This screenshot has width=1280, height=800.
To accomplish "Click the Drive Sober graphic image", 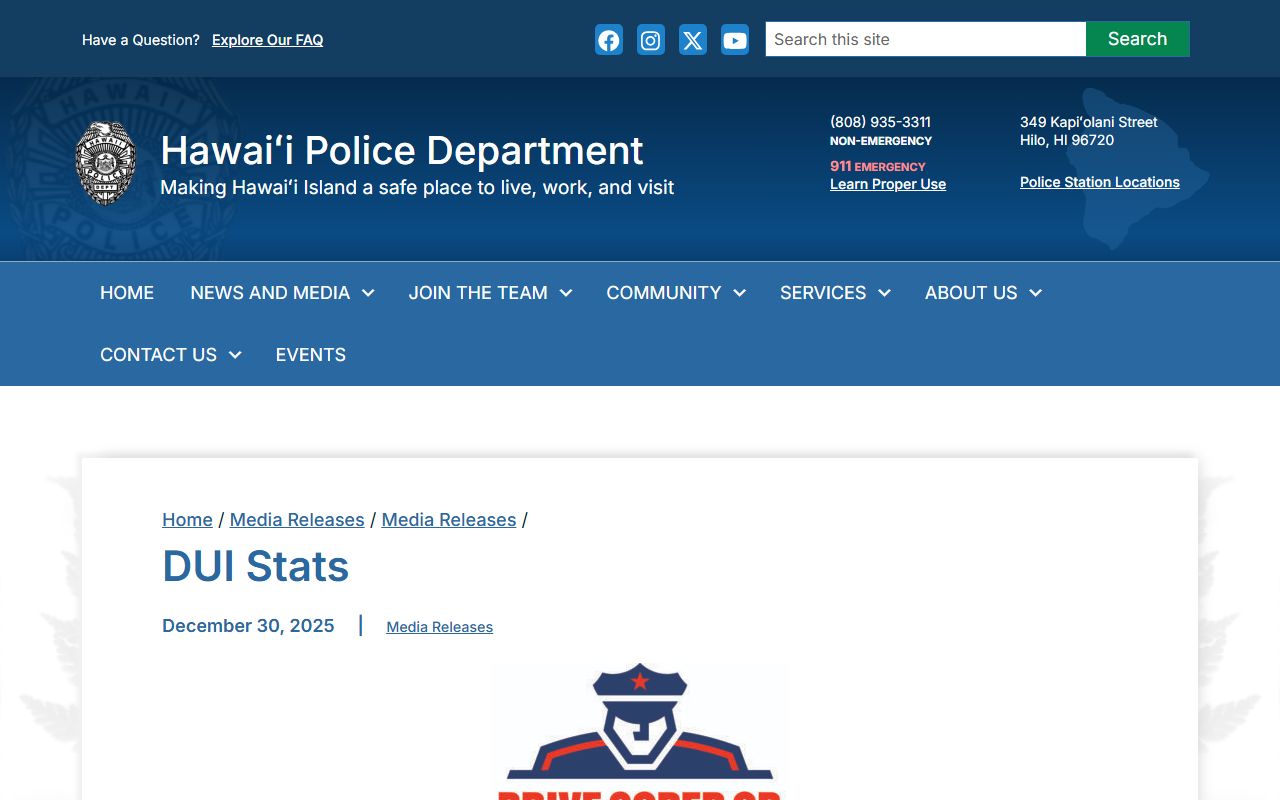I will (x=640, y=730).
